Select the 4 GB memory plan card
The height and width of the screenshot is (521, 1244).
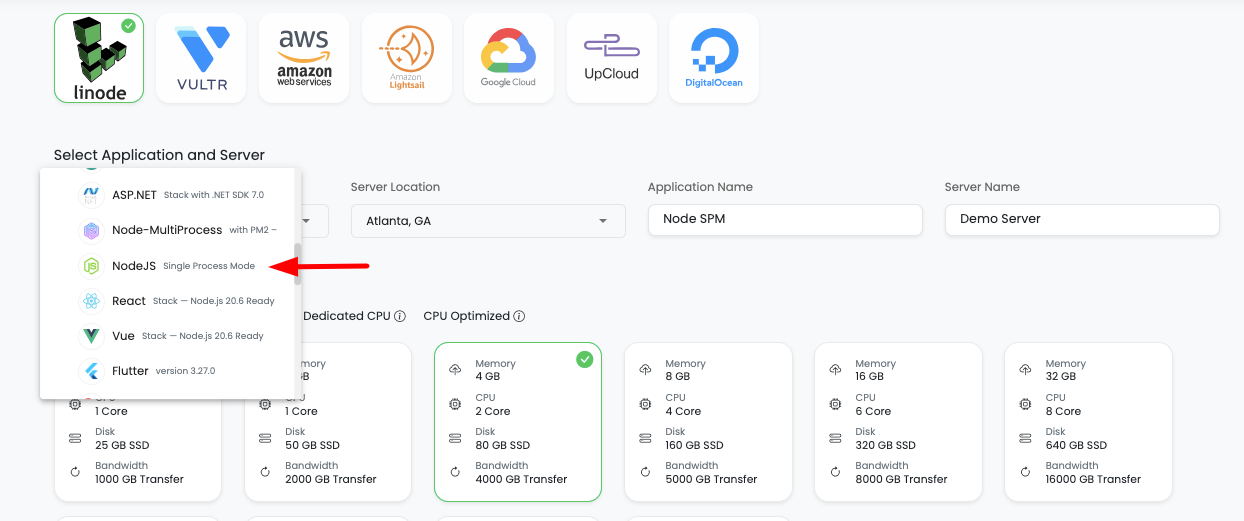click(x=518, y=421)
